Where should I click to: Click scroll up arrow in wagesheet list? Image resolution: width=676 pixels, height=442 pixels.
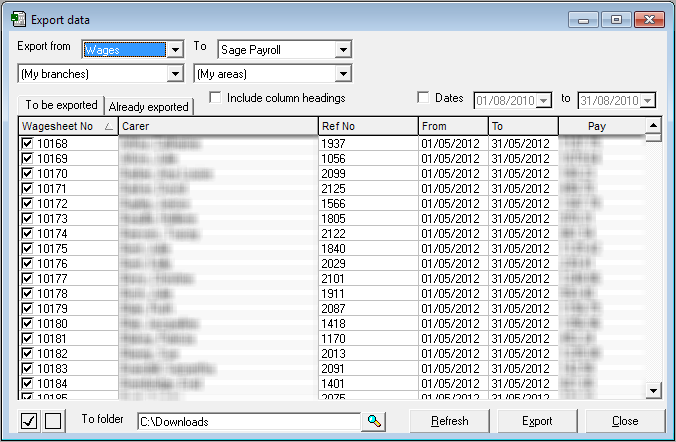tap(653, 125)
